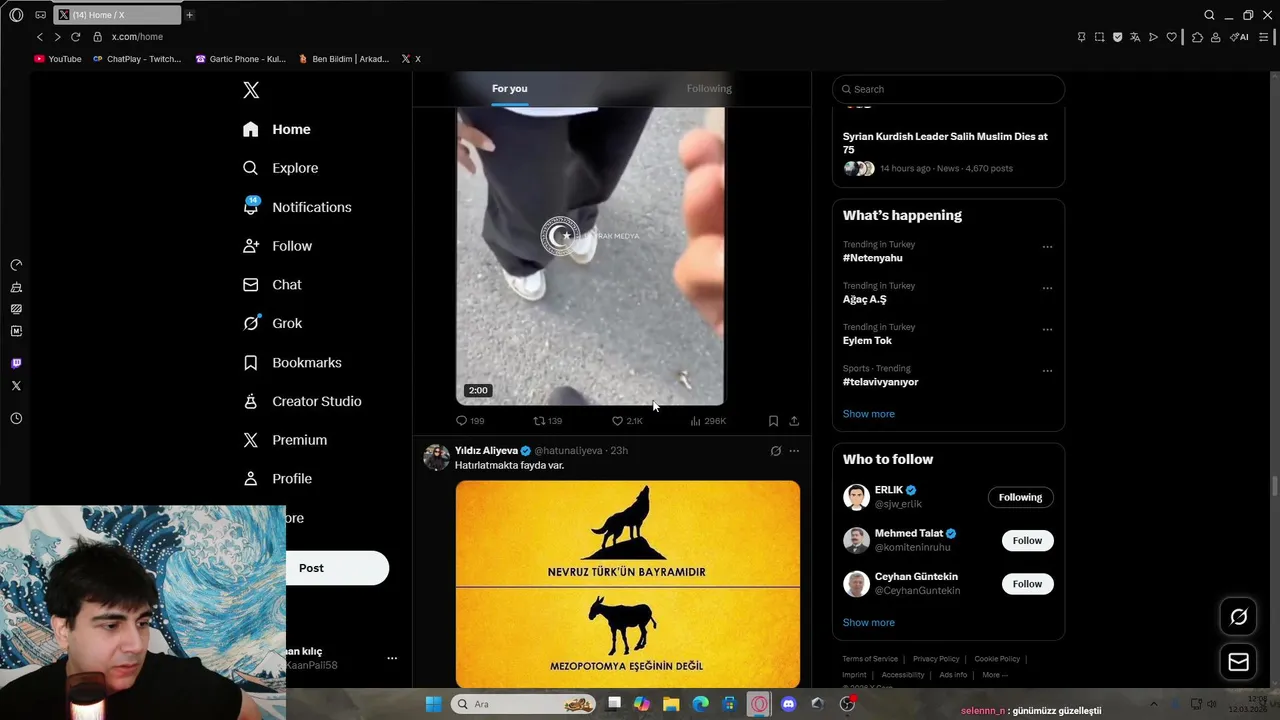1280x720 pixels.
Task: Open translate icon in address bar
Action: (x=1135, y=37)
